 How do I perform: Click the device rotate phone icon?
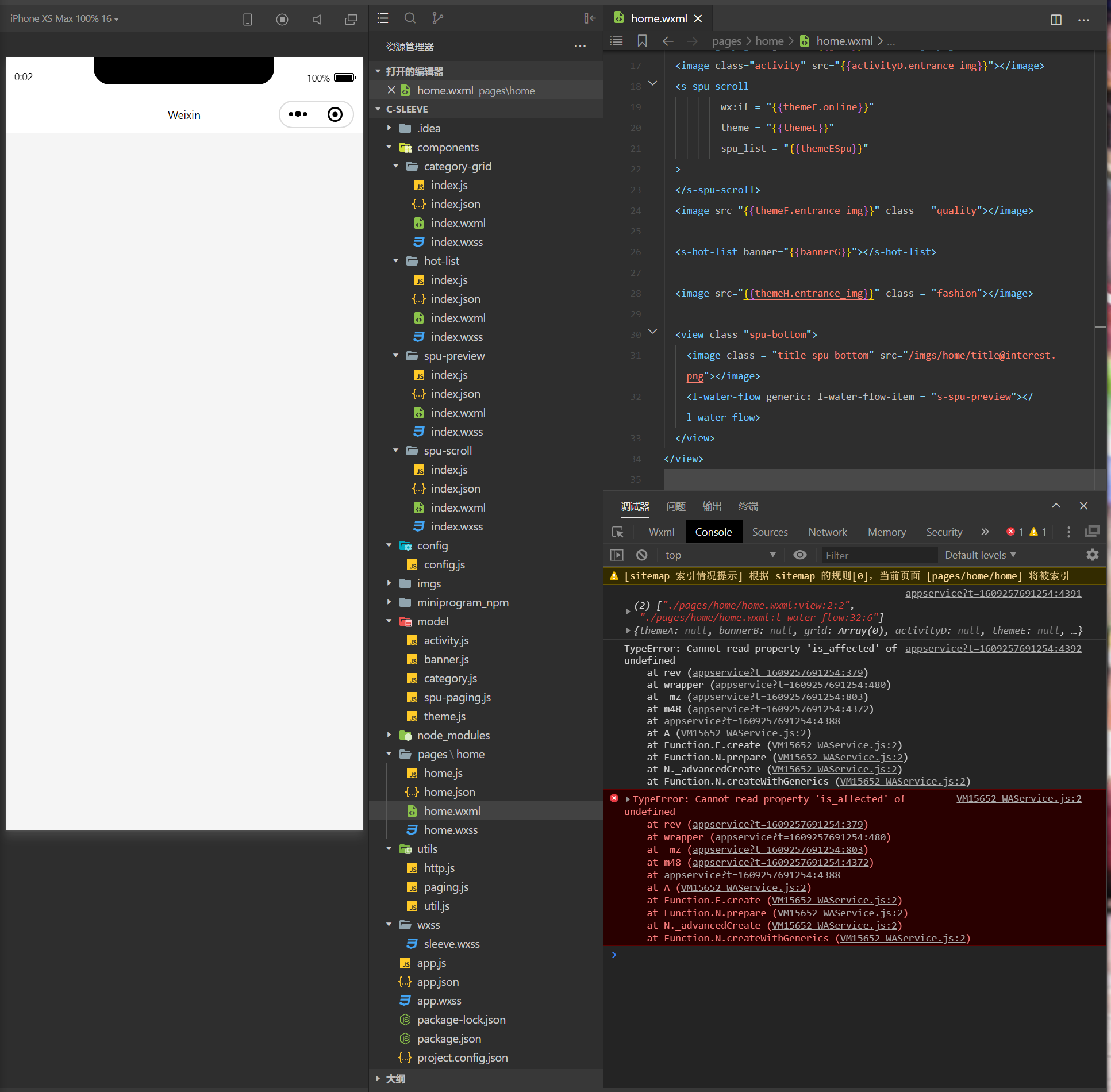[x=248, y=19]
